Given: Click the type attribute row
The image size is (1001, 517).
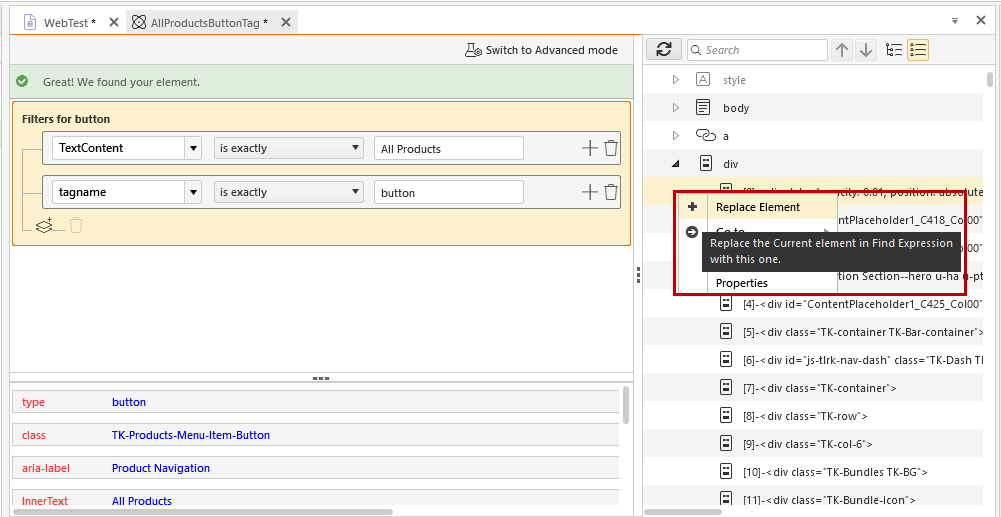Looking at the screenshot, I should (315, 402).
